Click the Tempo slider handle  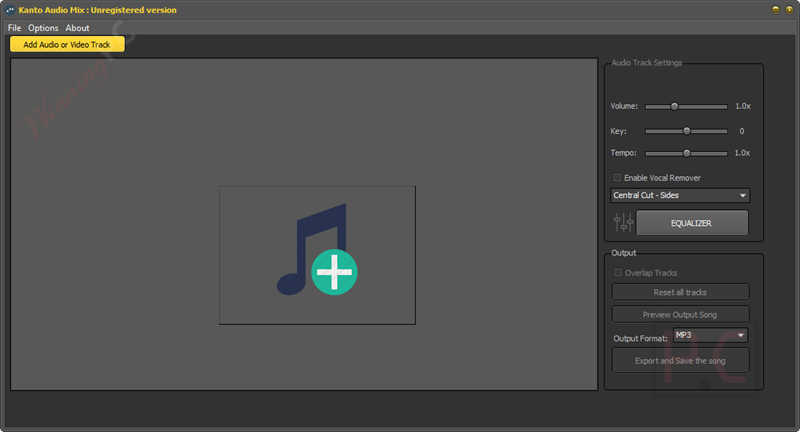coord(687,153)
